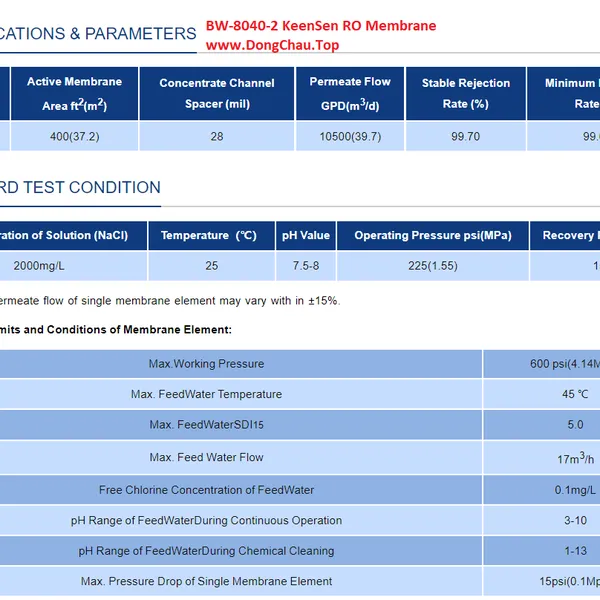Click the Free Chlorine Concentration of FeedWater row
Viewport: 600px width, 600px height.
coord(206,490)
